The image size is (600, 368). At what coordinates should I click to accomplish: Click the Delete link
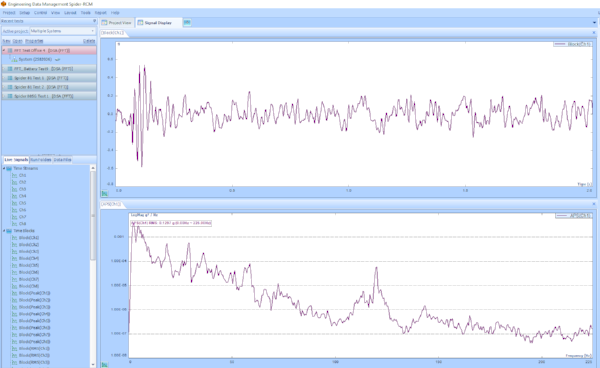tap(89, 41)
